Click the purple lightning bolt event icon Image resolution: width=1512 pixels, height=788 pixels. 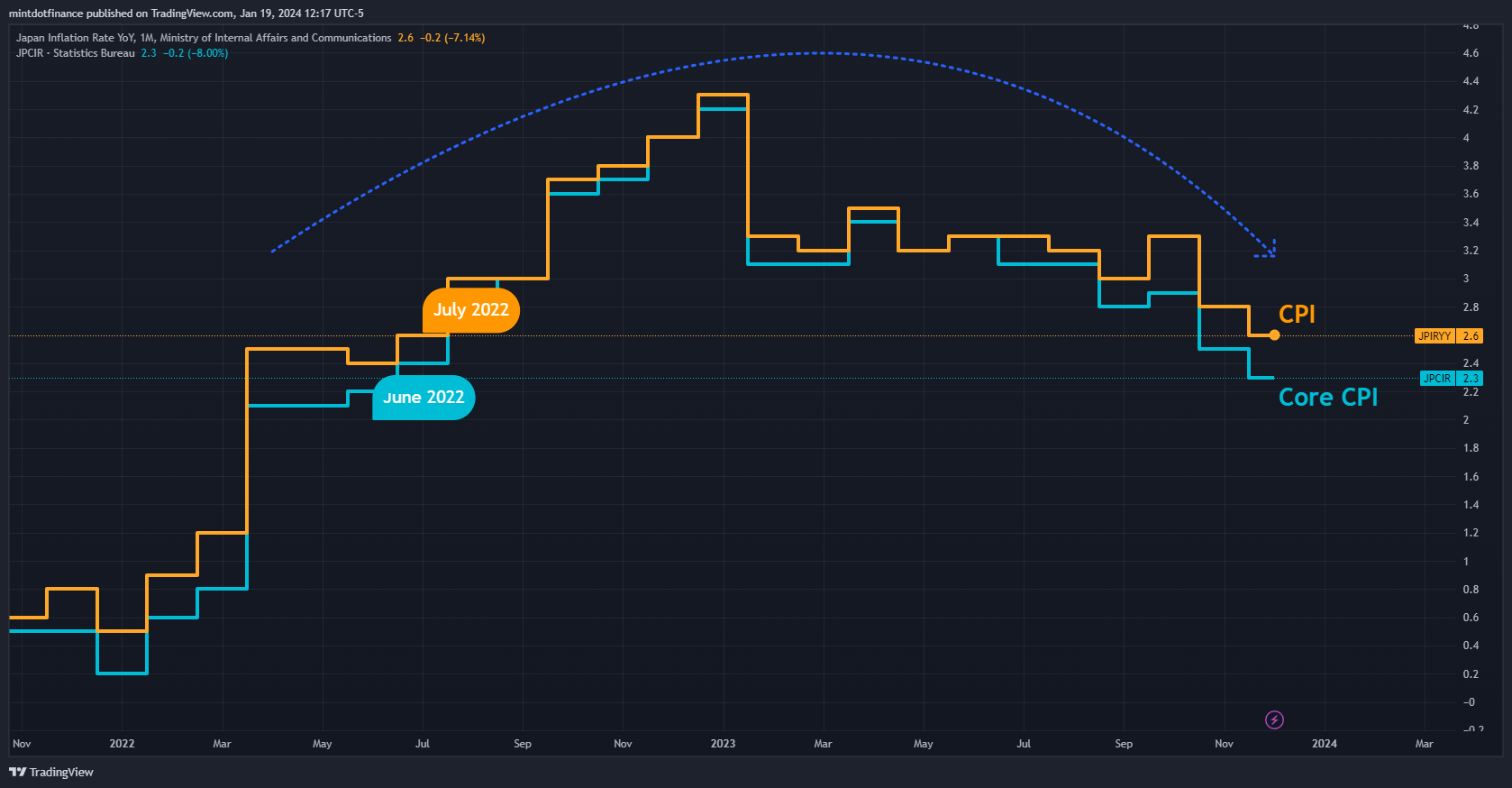[x=1274, y=719]
